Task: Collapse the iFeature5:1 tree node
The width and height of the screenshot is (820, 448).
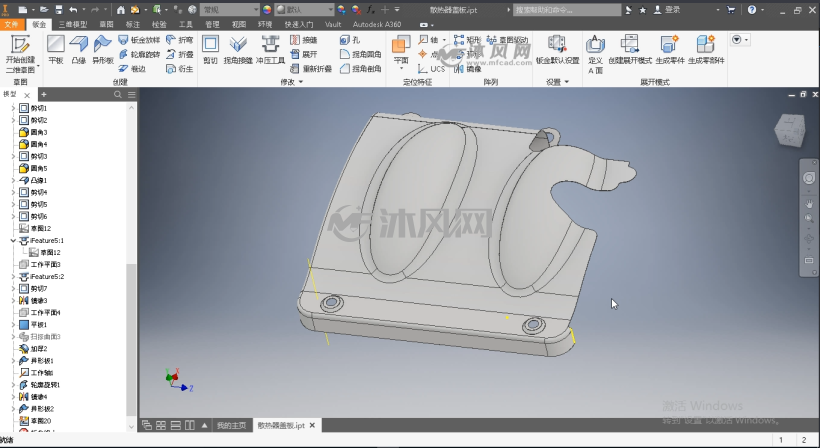Action: click(x=13, y=240)
